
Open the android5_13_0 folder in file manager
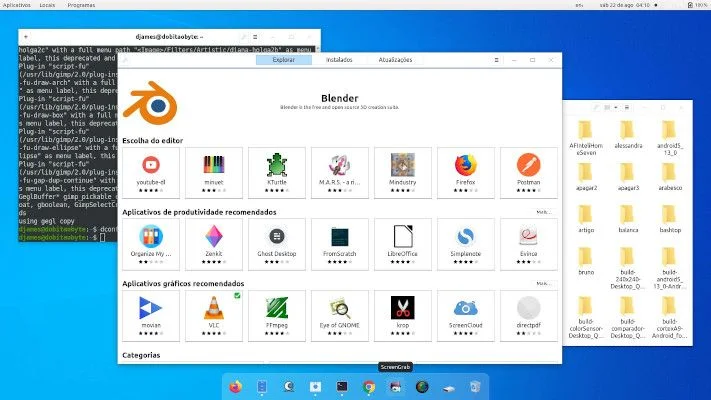pyautogui.click(x=670, y=137)
